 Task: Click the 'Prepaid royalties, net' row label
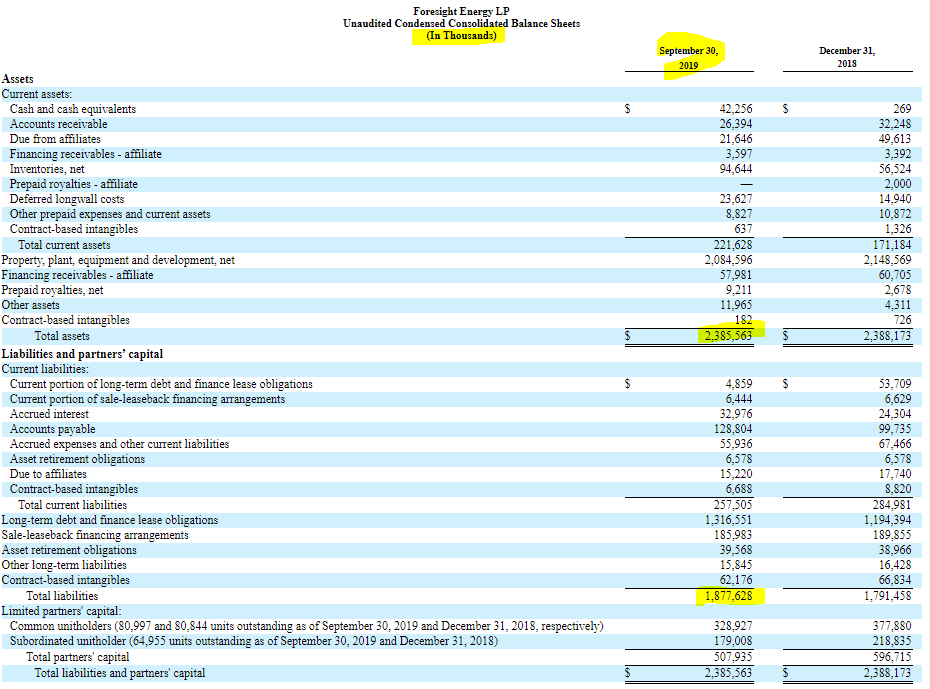pyautogui.click(x=52, y=290)
